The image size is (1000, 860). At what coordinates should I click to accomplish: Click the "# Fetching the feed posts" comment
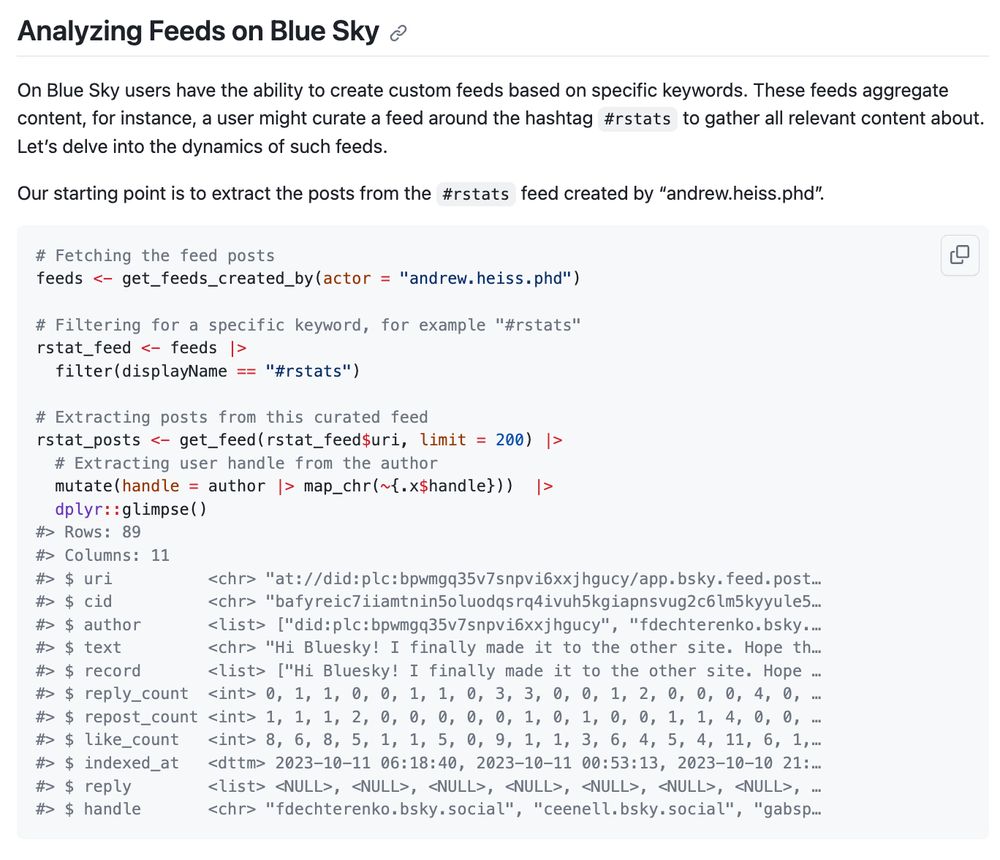[155, 256]
